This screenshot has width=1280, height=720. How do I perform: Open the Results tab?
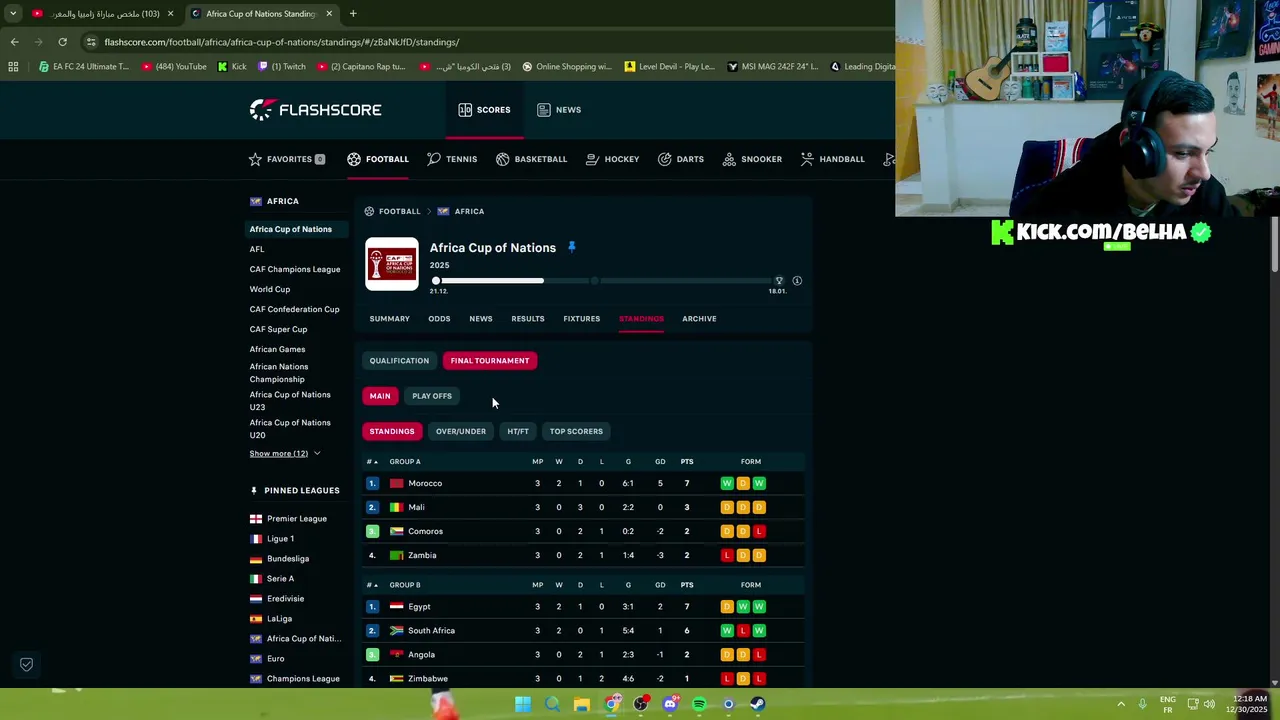coord(528,319)
